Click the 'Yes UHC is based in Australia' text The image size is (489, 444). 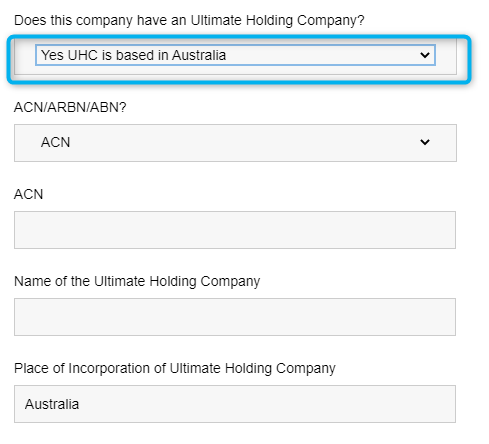click(134, 55)
